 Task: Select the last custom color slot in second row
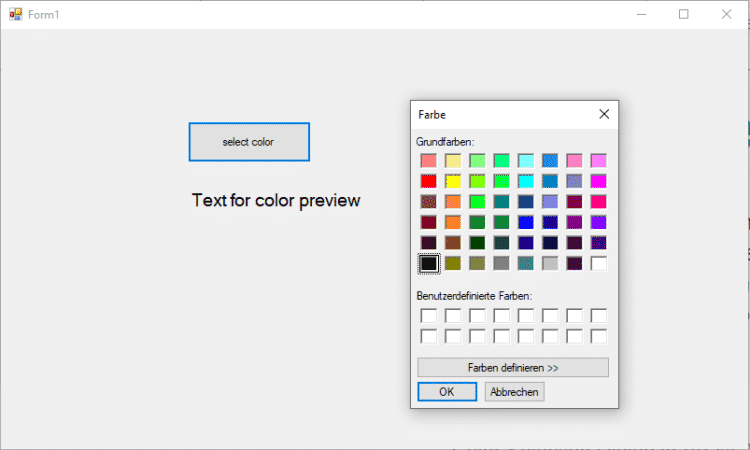point(598,336)
